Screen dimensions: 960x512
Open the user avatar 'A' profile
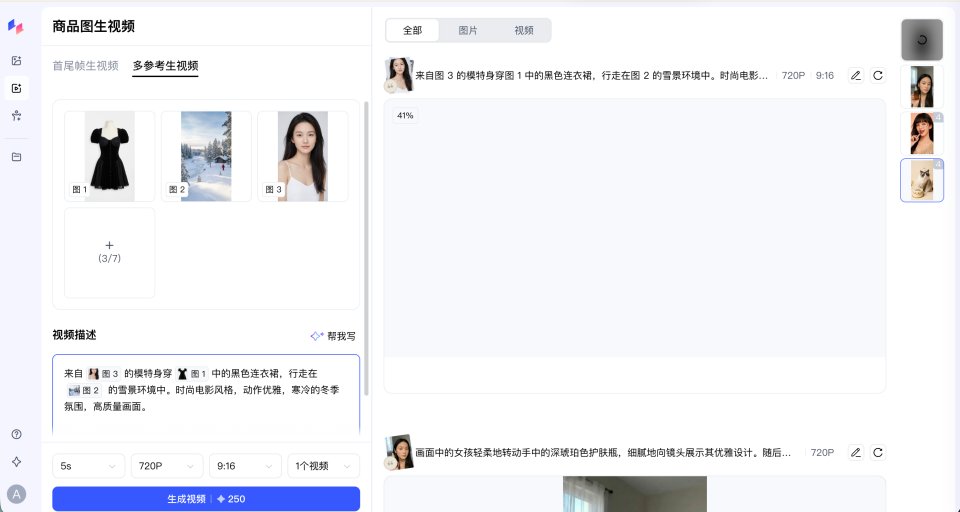pos(17,494)
